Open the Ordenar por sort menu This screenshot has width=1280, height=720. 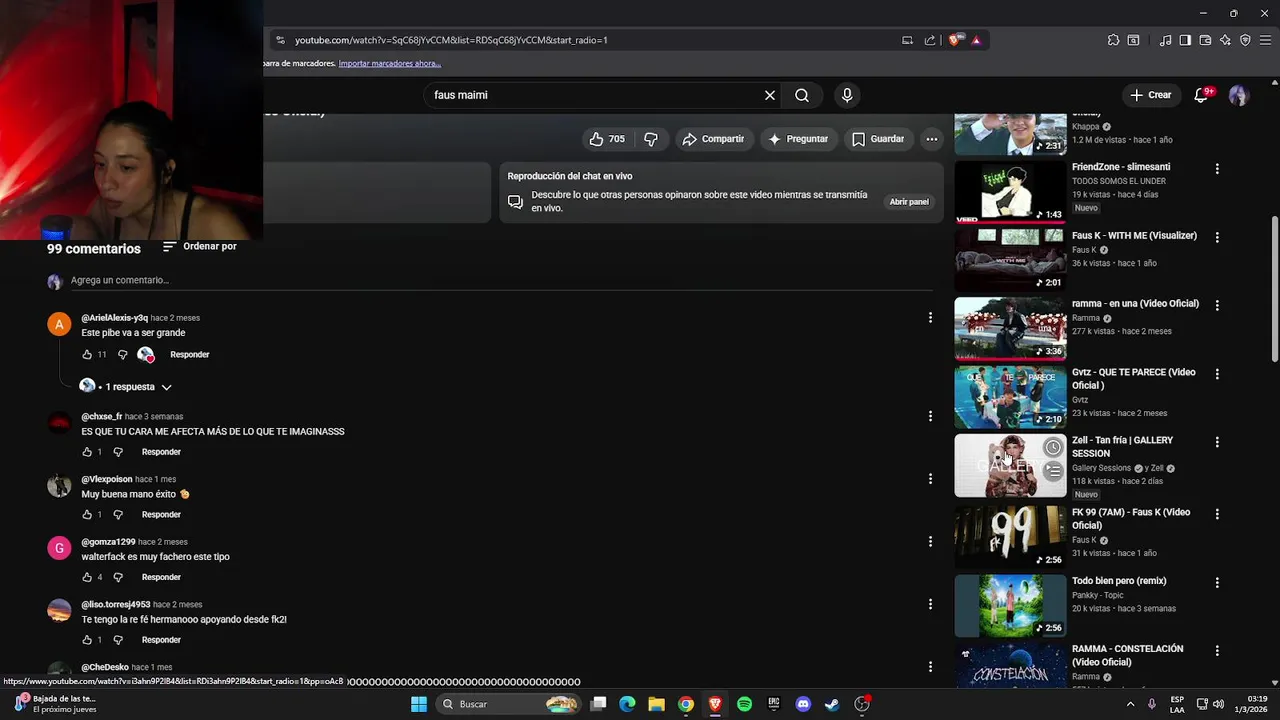(200, 246)
